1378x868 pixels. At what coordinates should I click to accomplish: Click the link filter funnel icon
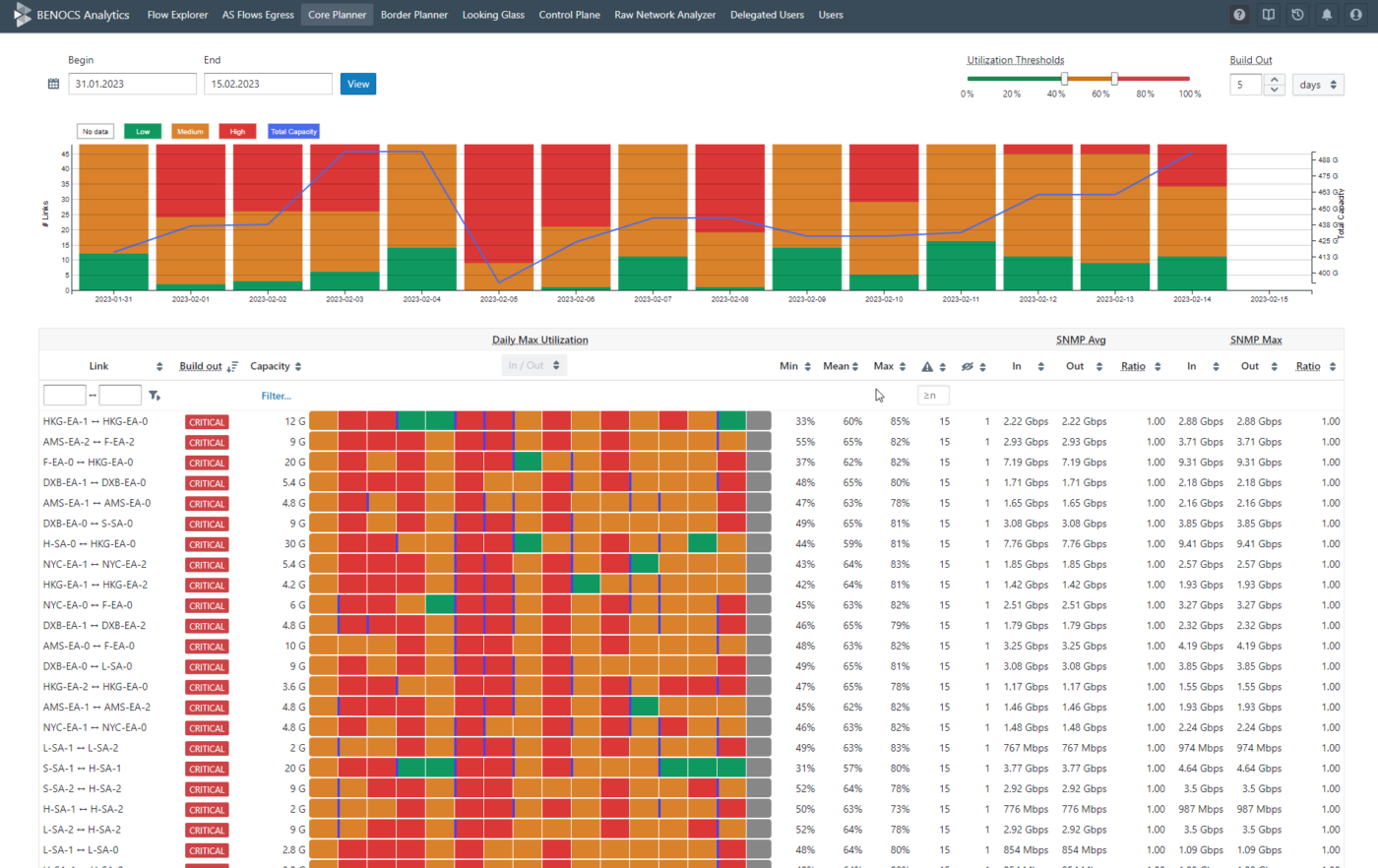155,396
